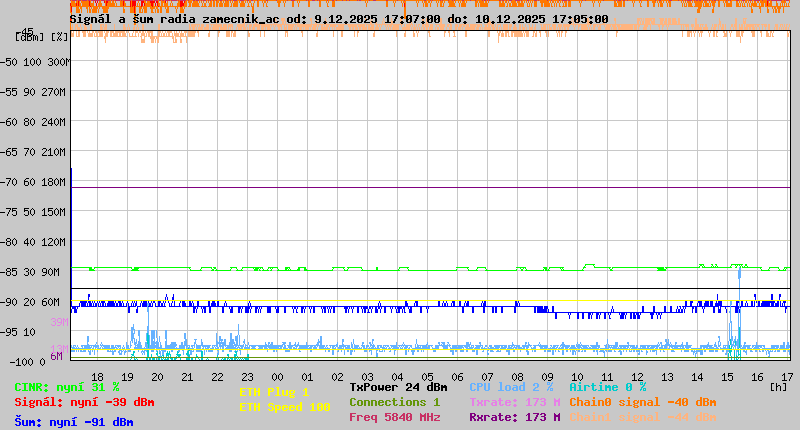Click the cyan Airtime 0 % label

tap(607, 387)
